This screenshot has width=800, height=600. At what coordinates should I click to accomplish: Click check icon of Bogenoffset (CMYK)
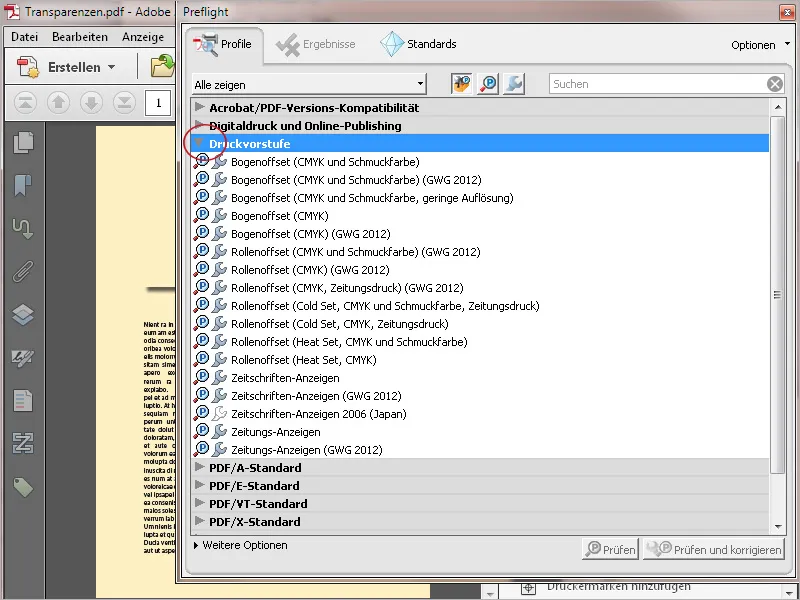point(202,215)
